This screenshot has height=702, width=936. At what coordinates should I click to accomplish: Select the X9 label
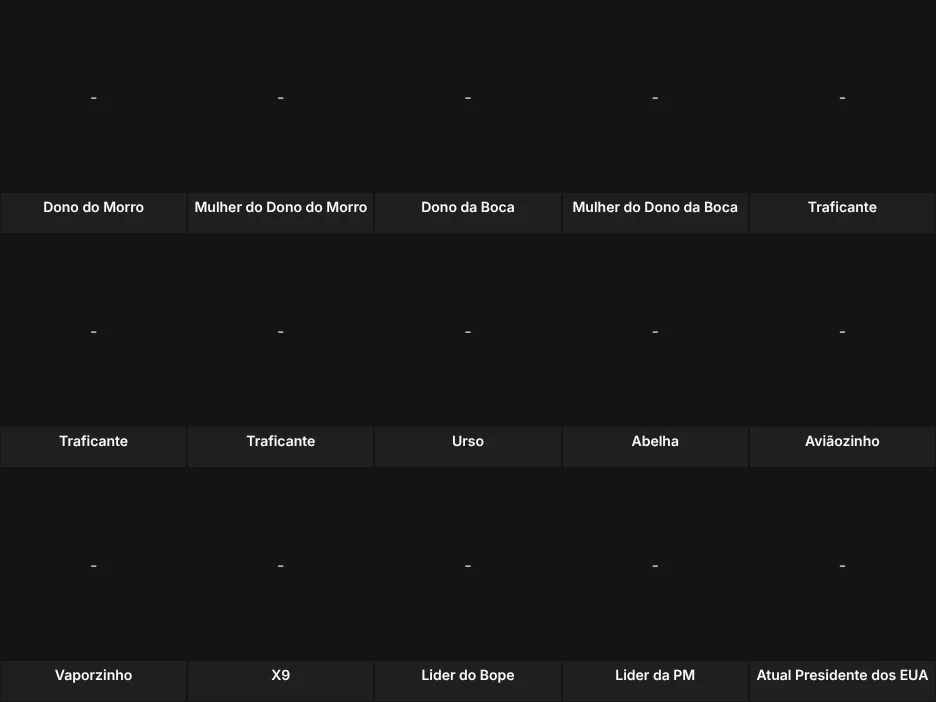click(x=281, y=675)
